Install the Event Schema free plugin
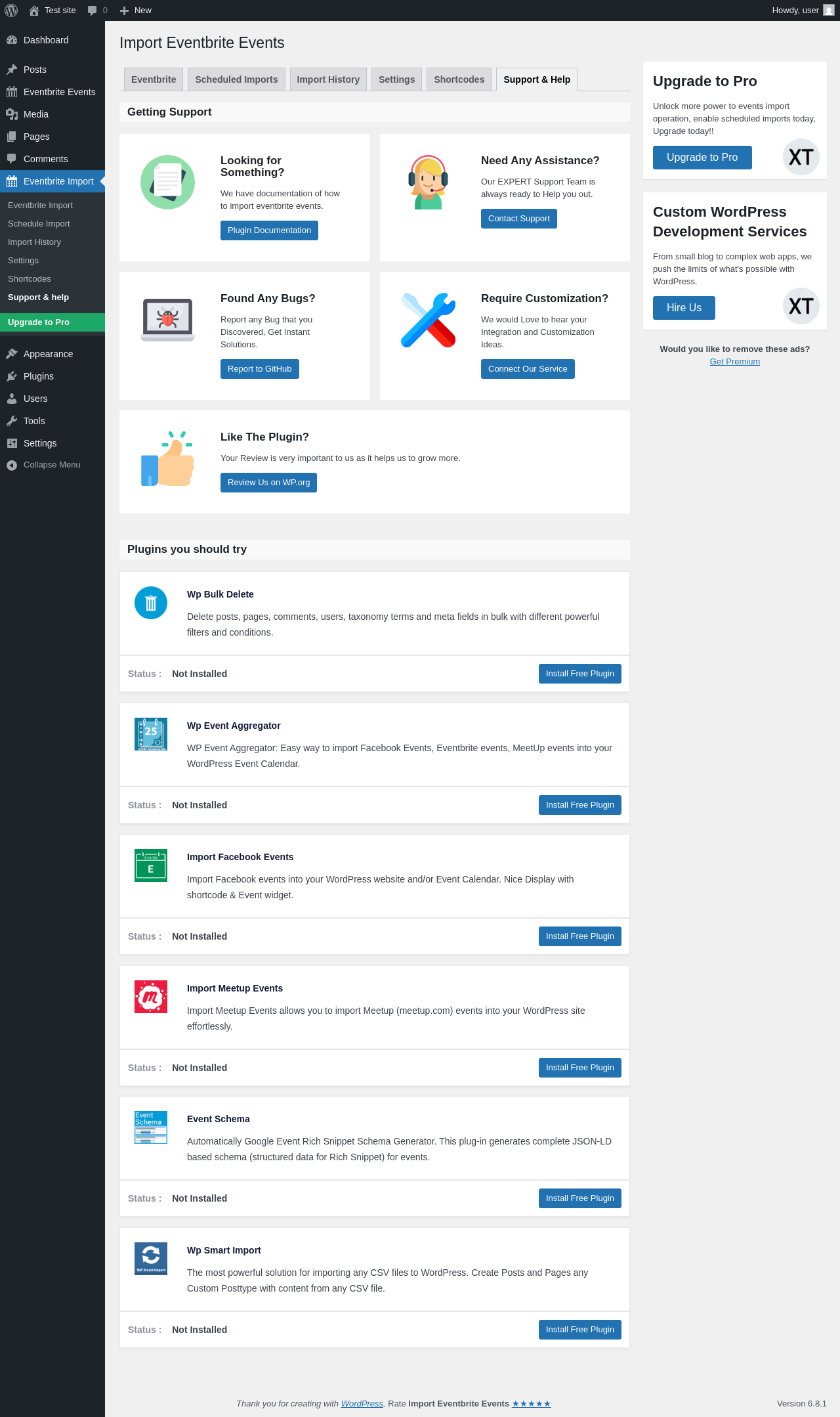840x1417 pixels. [580, 1198]
